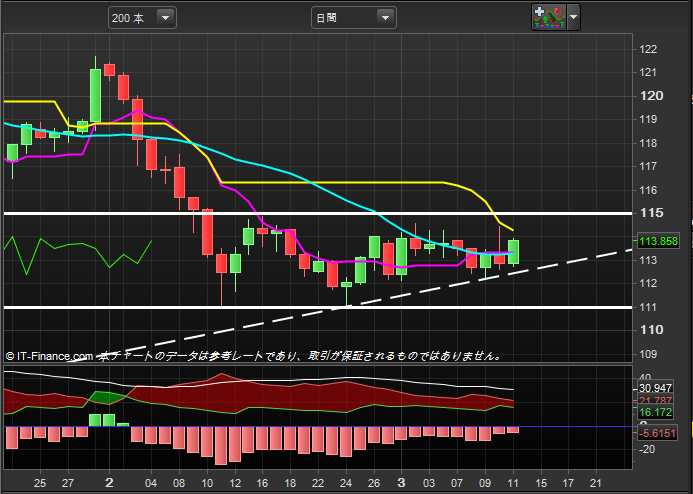Click date label 21 on time axis
The height and width of the screenshot is (494, 693).
(x=596, y=483)
